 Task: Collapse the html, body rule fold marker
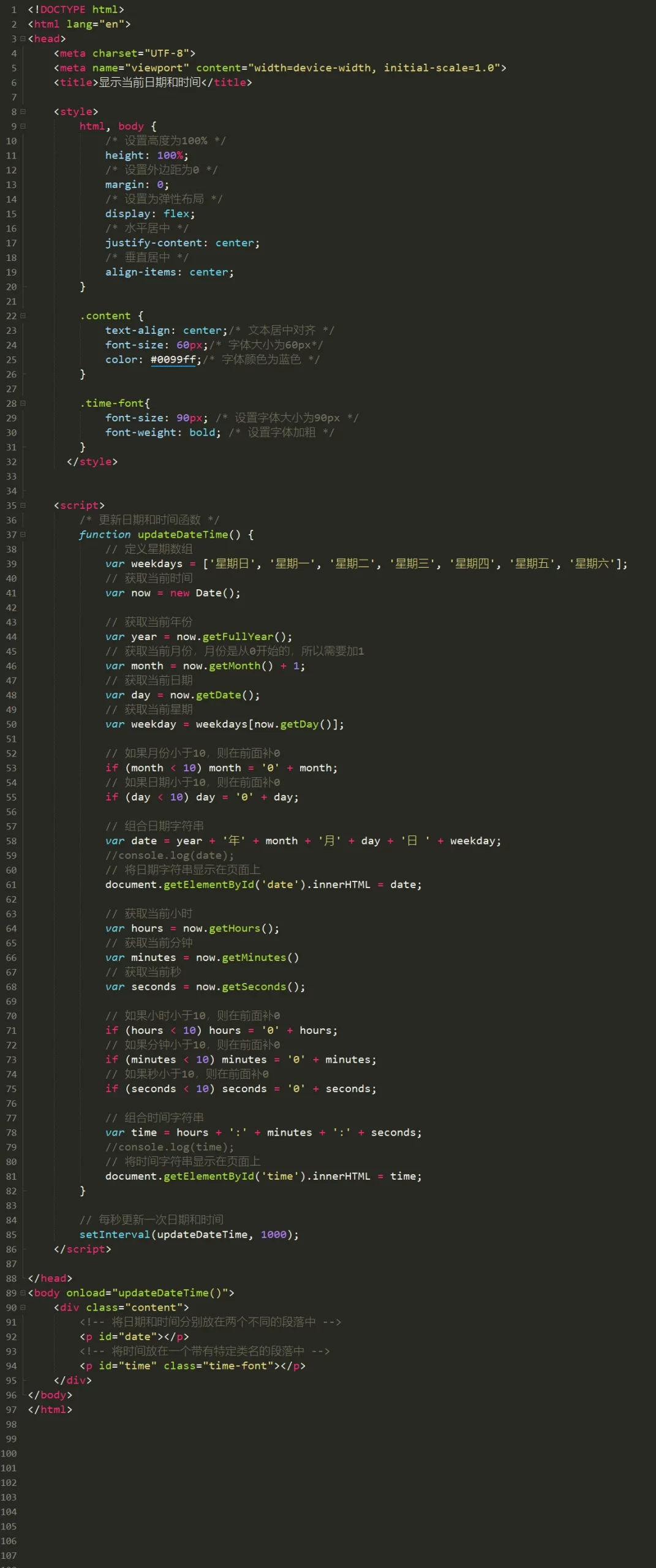point(23,126)
